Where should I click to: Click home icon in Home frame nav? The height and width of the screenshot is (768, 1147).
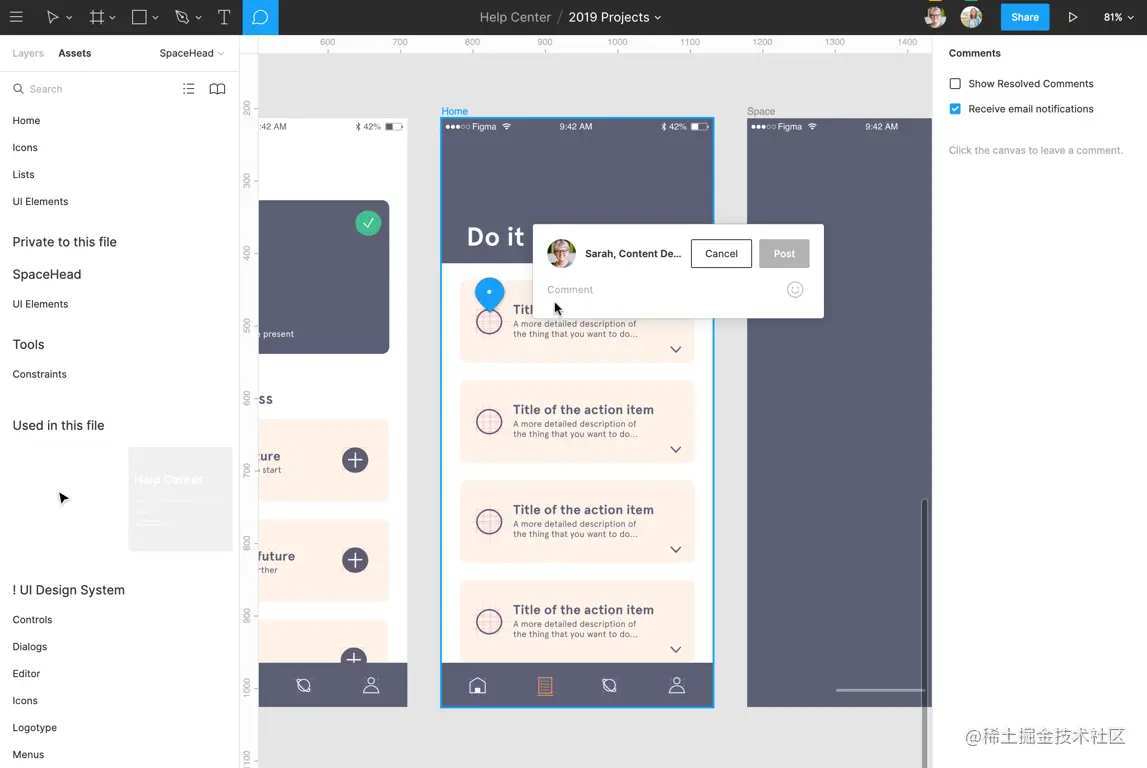[478, 685]
